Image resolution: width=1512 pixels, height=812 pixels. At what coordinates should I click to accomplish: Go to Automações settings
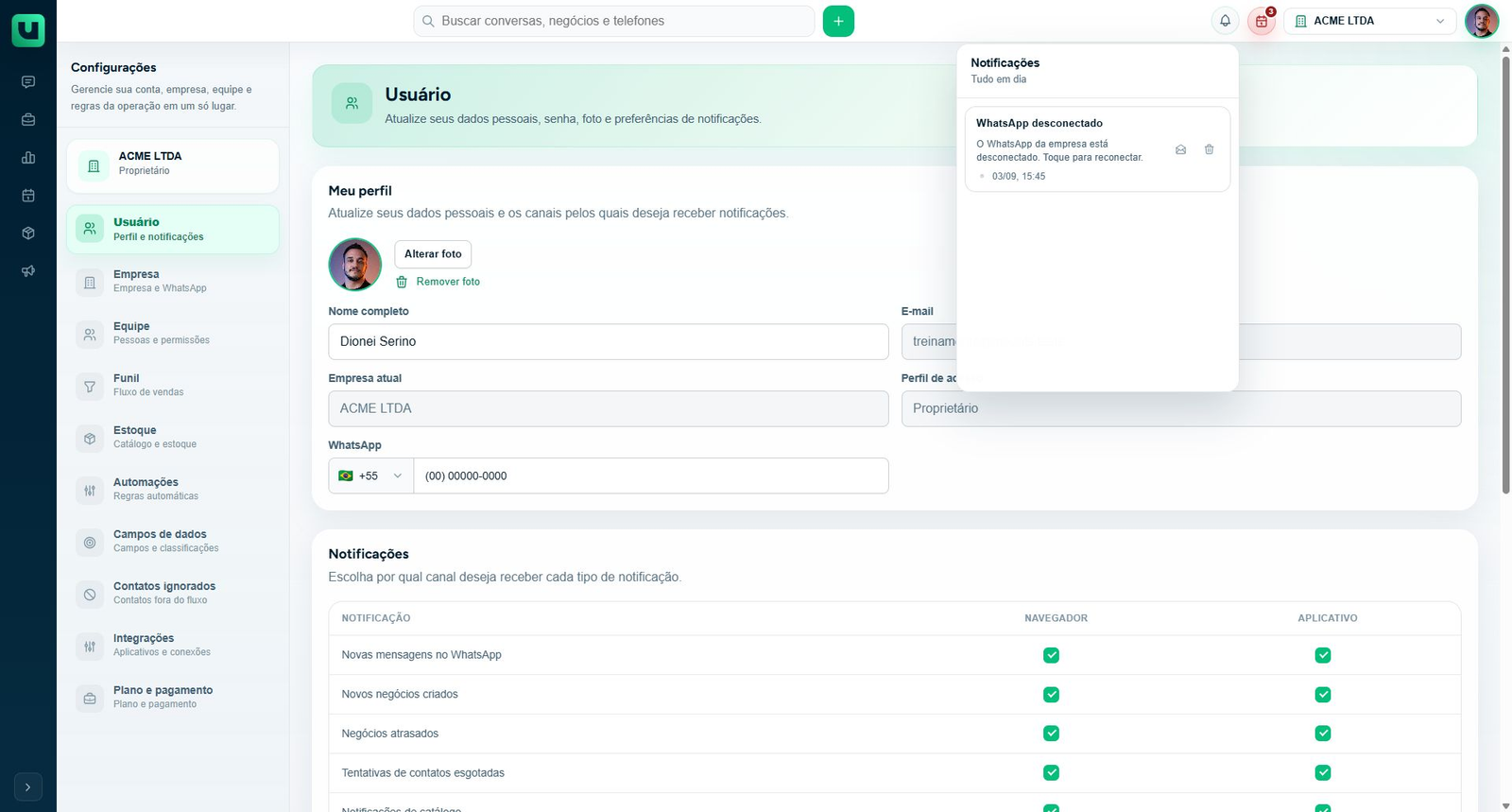[173, 490]
